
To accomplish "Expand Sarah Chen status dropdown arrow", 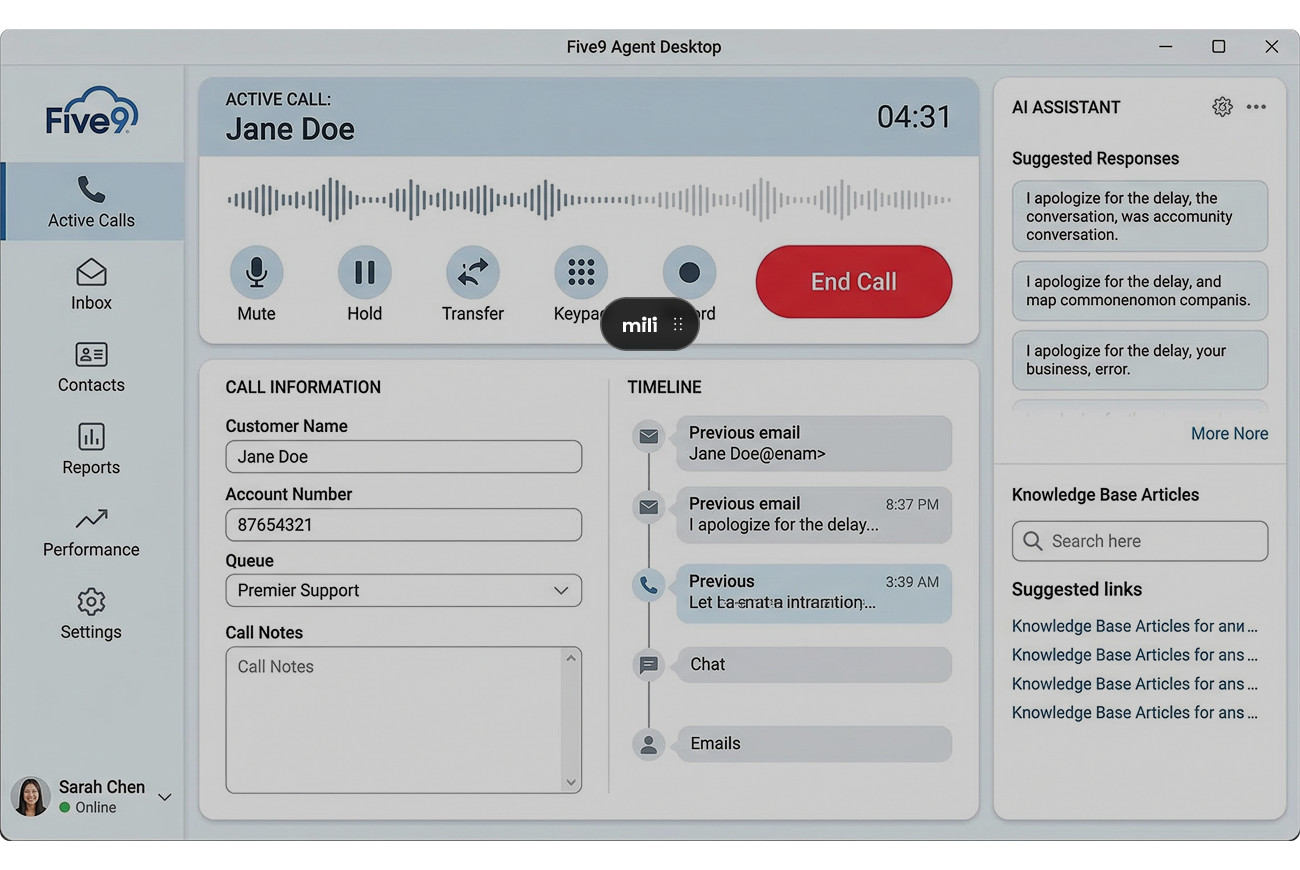I will pyautogui.click(x=165, y=797).
